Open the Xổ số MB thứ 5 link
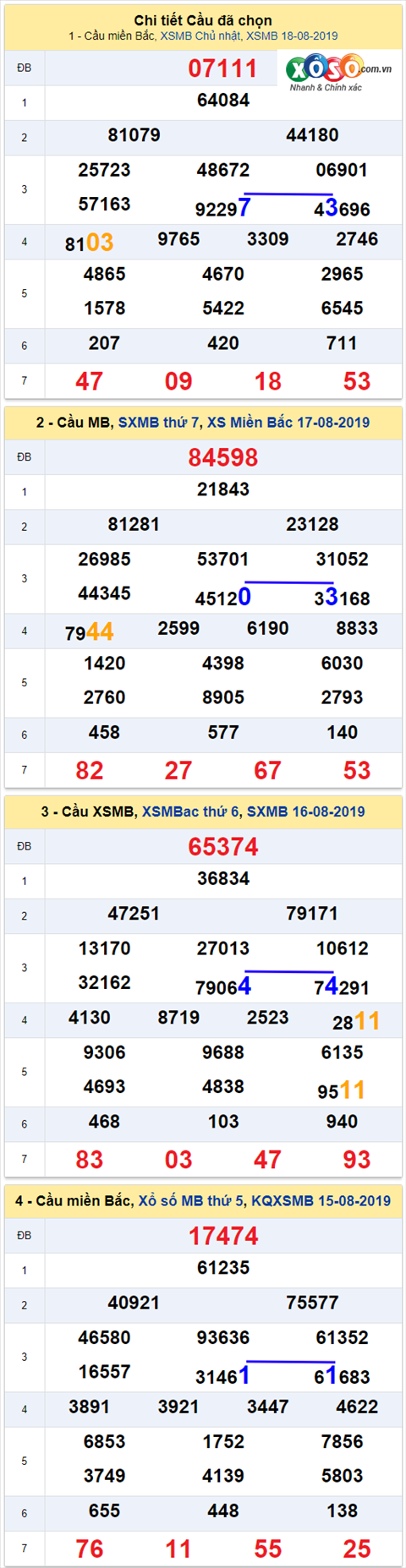406x1568 pixels. coord(192,1200)
